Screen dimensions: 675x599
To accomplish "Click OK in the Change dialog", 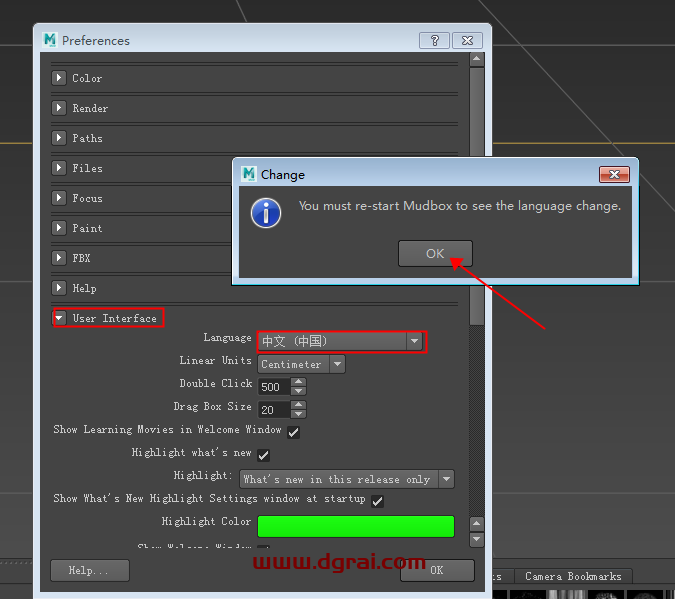I will click(x=435, y=254).
